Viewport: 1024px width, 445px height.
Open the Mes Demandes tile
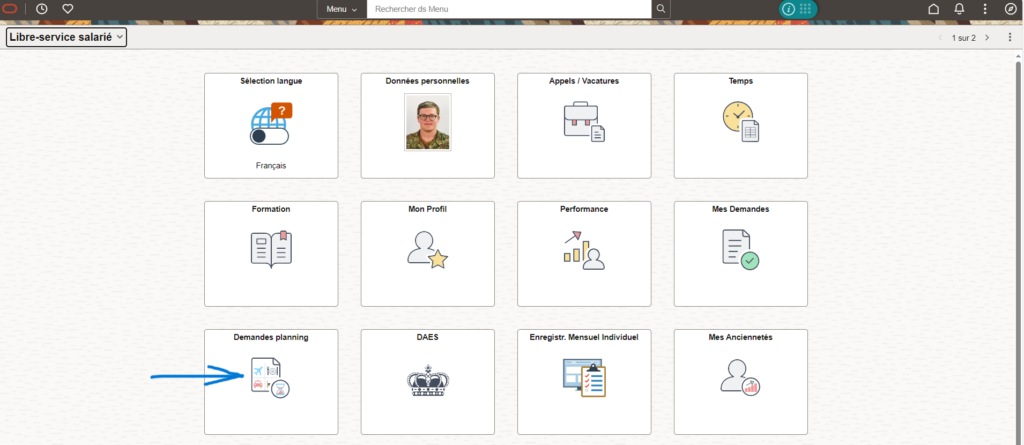740,252
